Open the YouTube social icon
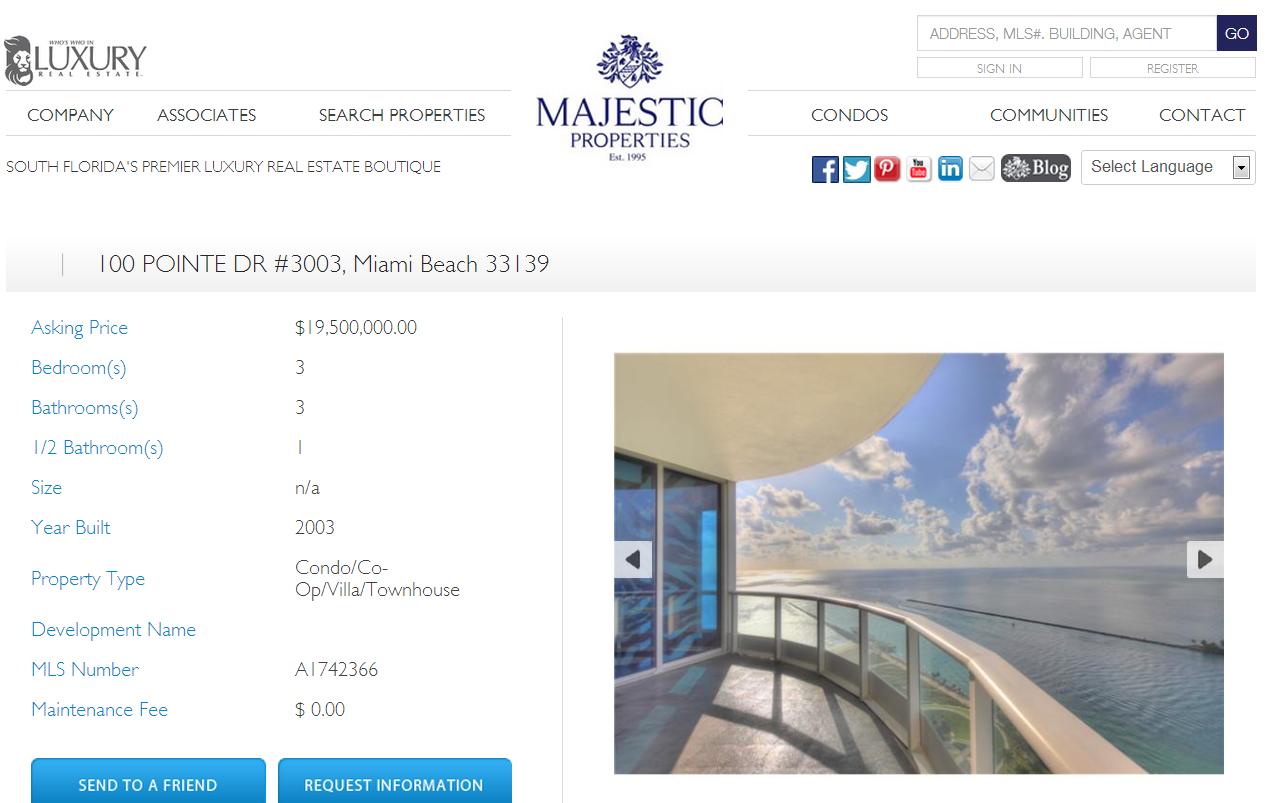The image size is (1265, 803). 919,169
